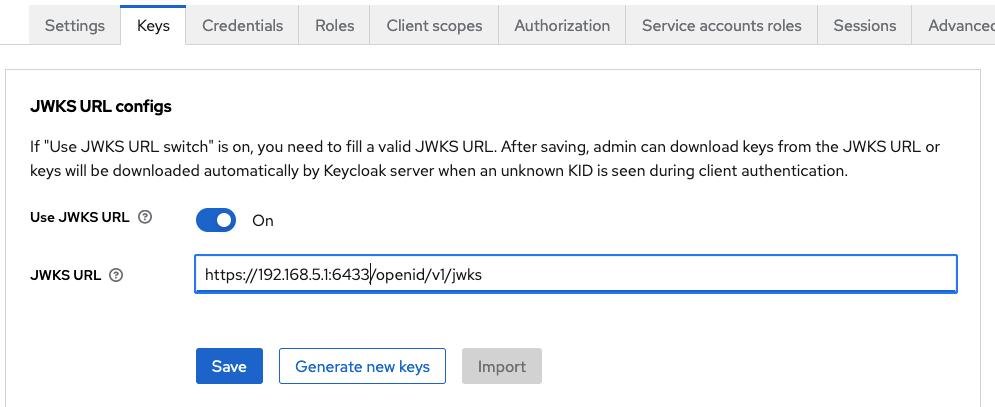
Task: Open help icon beside JWKS URL label
Action: coord(116,276)
